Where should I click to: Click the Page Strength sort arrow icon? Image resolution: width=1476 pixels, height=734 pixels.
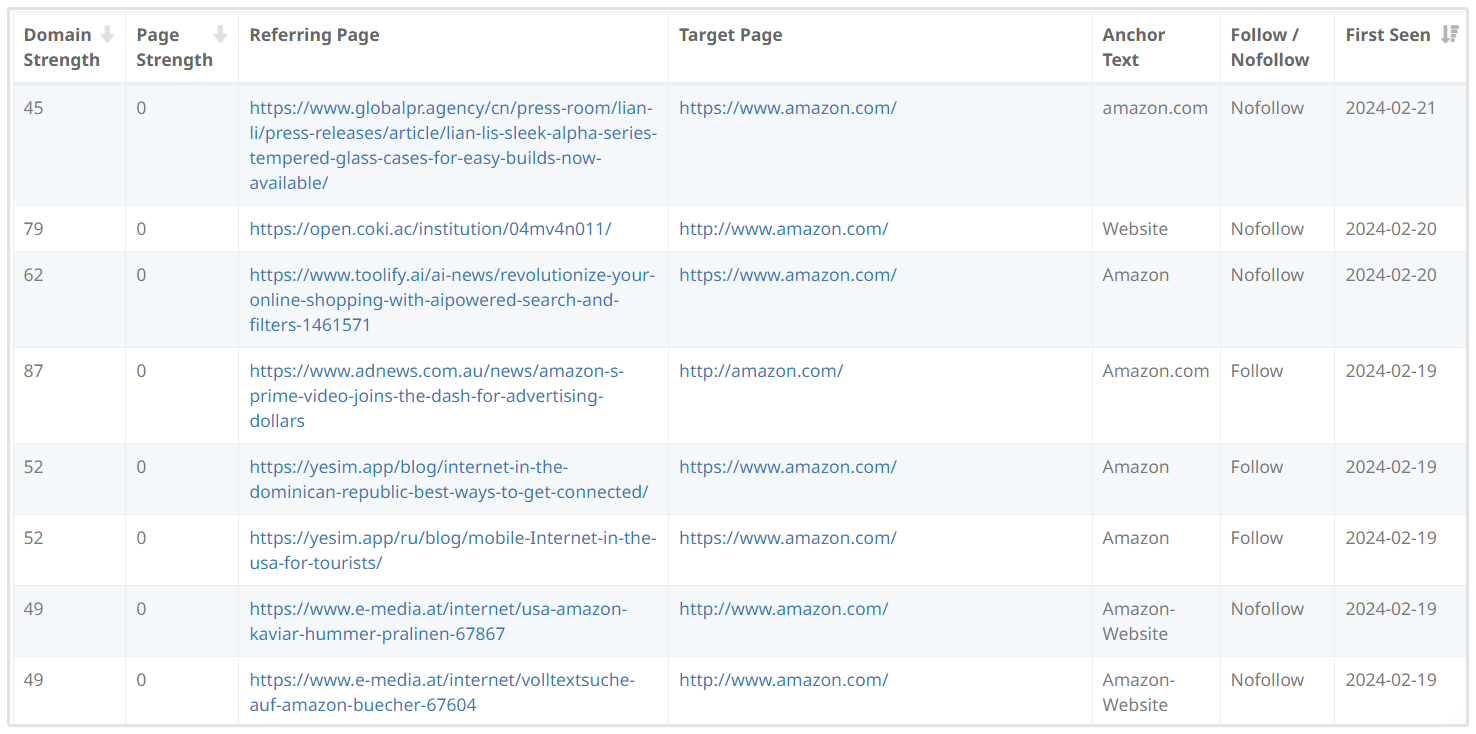point(220,35)
